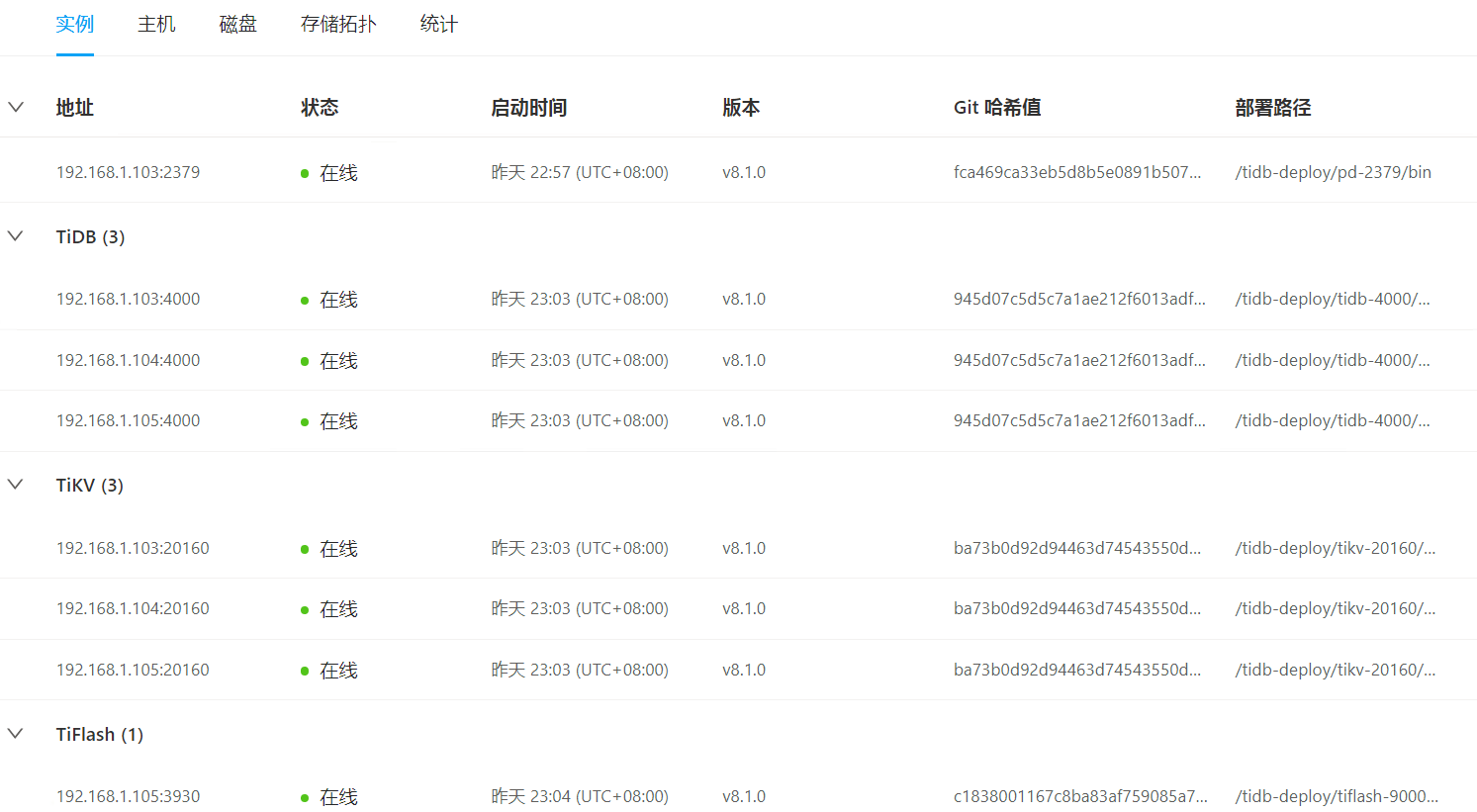Click start time of 192.168.1.105:4000
This screenshot has height=812, width=1477.
[x=580, y=420]
